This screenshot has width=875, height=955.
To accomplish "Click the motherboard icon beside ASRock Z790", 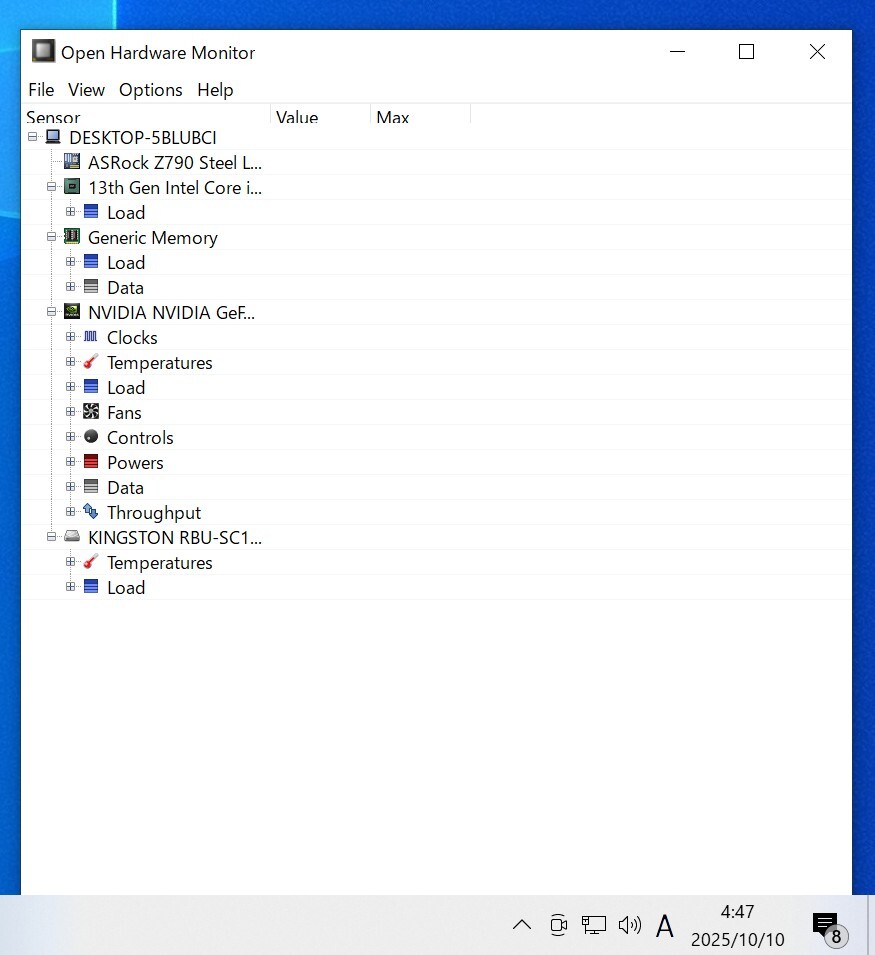I will 72,161.
